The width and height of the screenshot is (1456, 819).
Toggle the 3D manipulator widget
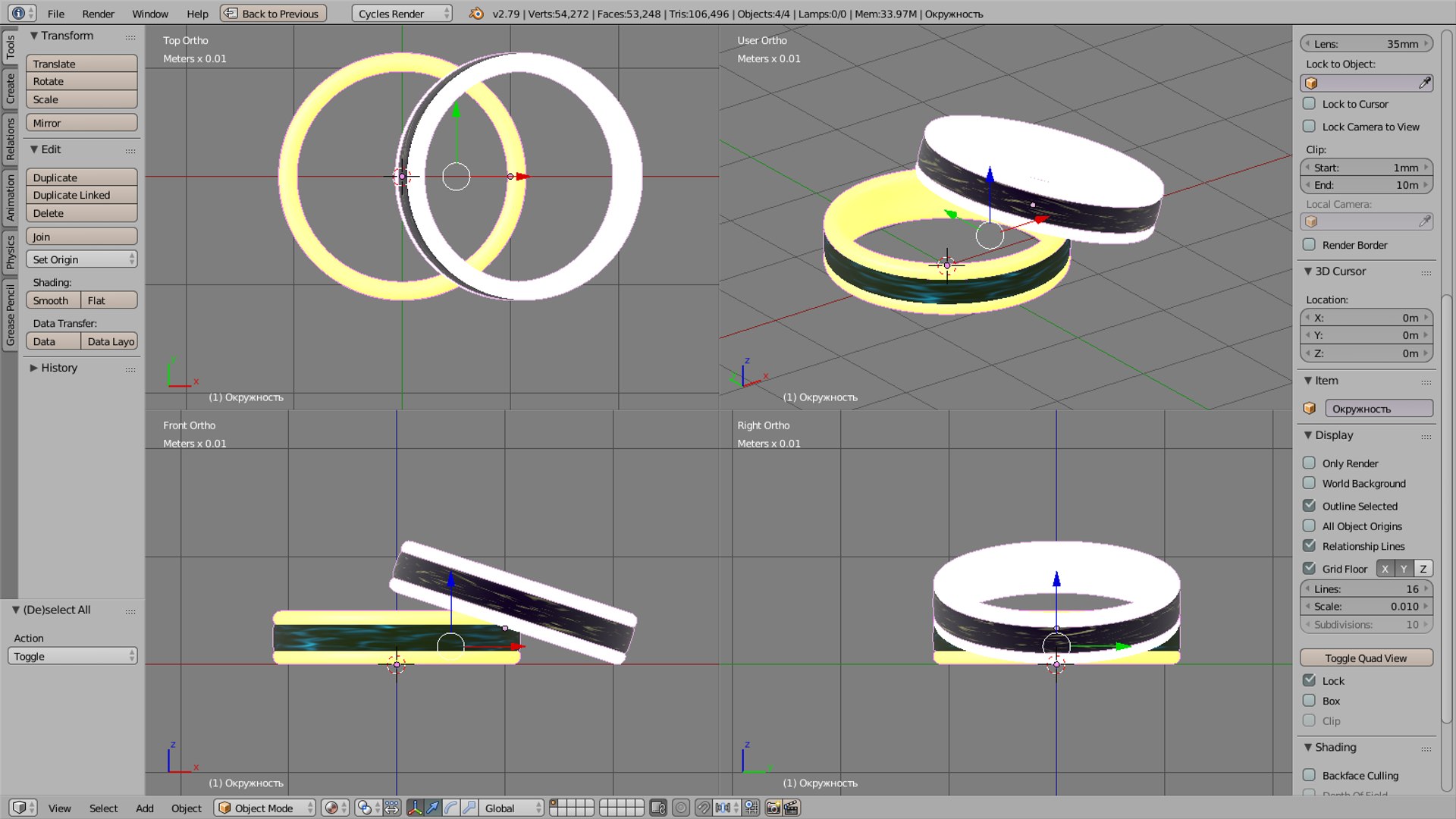[x=415, y=808]
